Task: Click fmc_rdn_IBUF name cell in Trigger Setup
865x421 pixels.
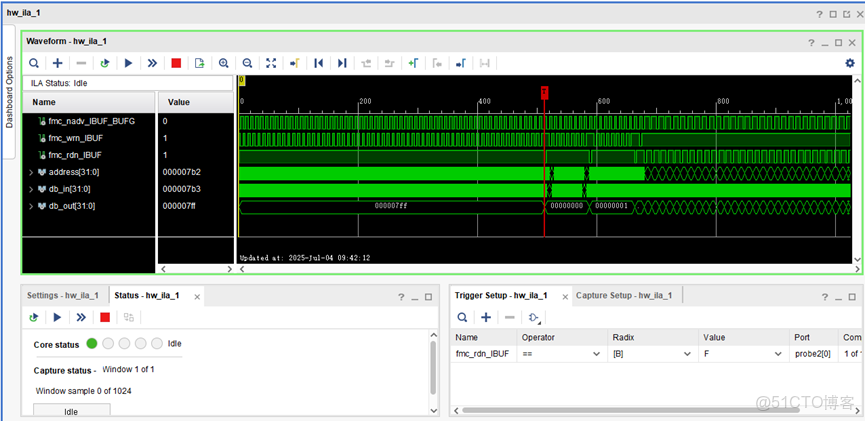Action: tap(483, 354)
